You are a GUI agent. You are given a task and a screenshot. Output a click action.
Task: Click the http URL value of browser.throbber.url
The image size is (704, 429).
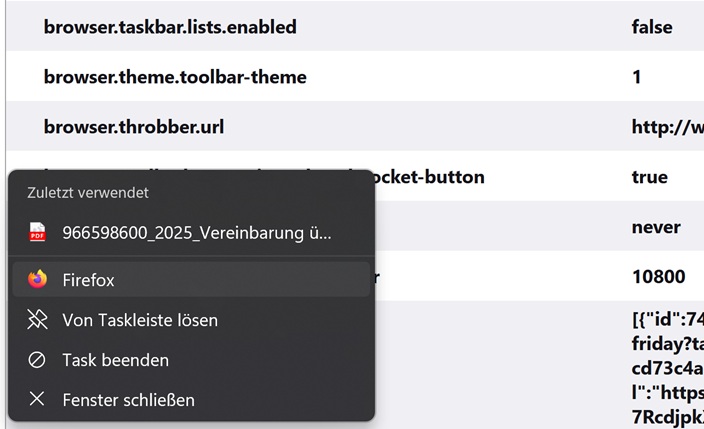(x=666, y=127)
